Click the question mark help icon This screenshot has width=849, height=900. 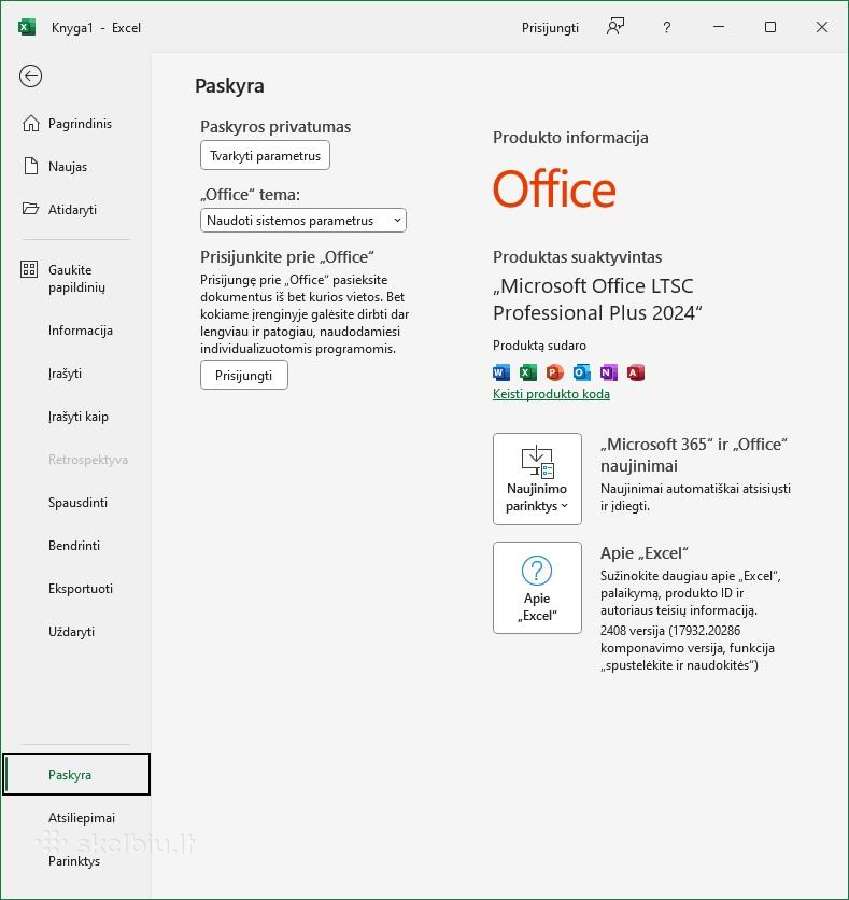[x=666, y=27]
